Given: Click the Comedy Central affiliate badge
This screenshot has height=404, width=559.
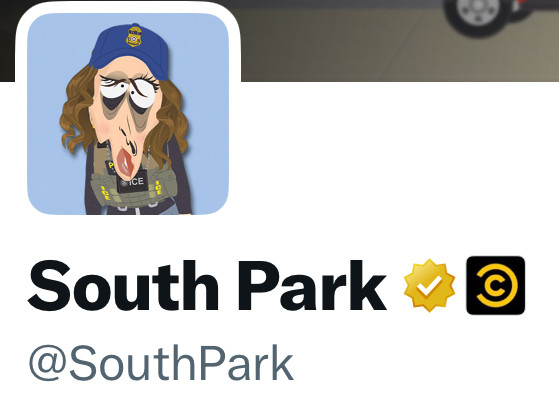Looking at the screenshot, I should pos(496,285).
